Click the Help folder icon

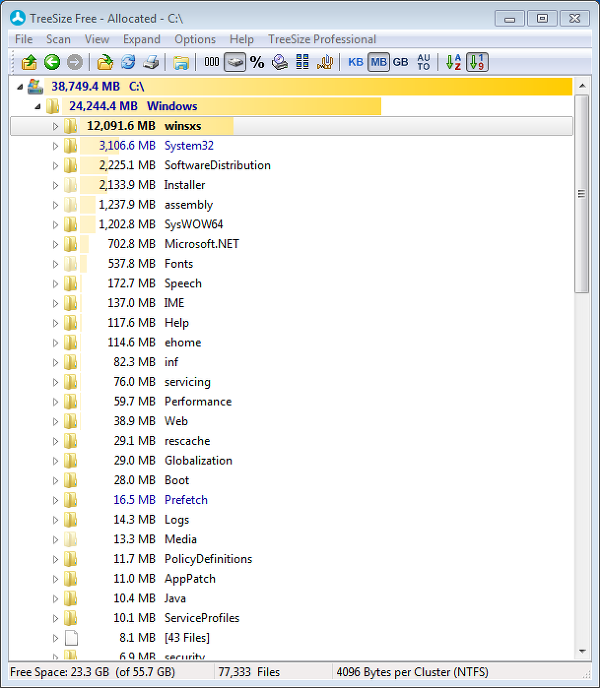(x=70, y=323)
